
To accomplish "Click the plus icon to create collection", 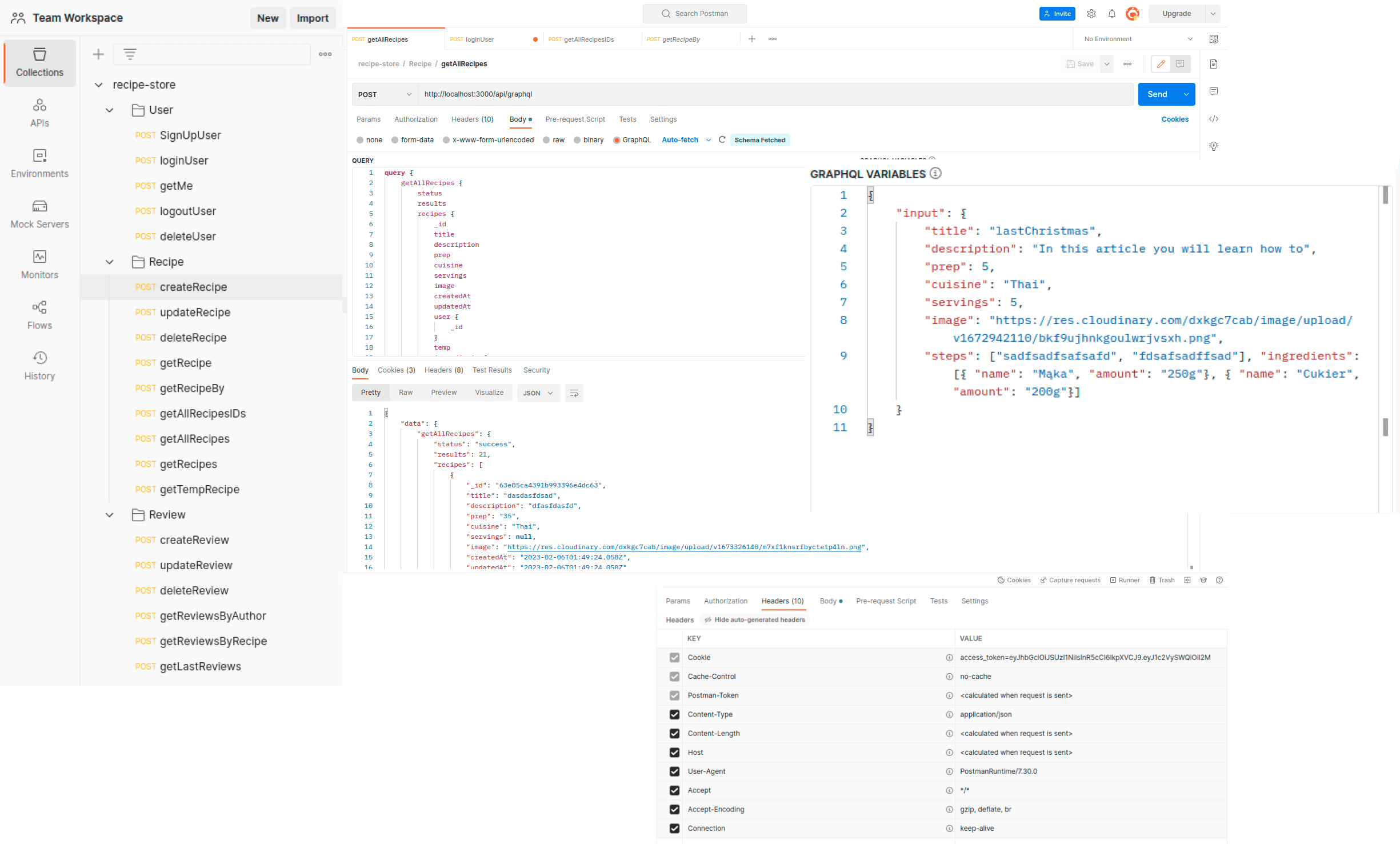I will [x=98, y=54].
